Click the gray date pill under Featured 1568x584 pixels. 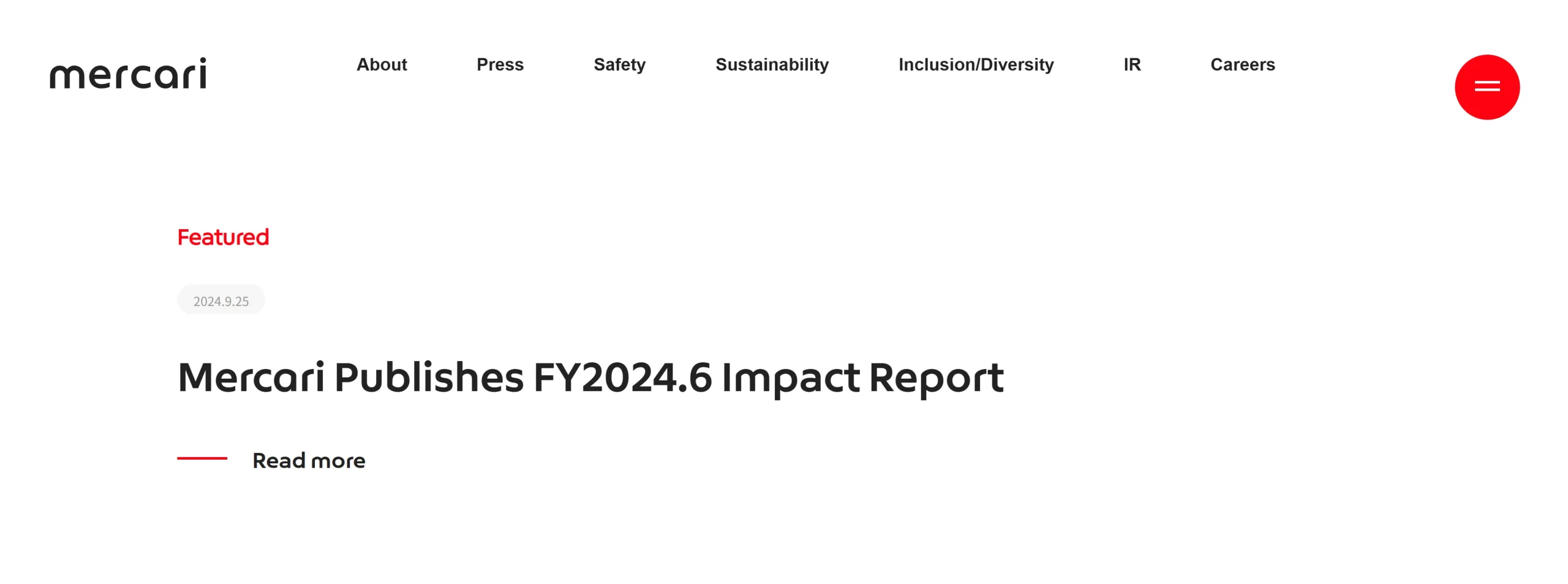[221, 300]
